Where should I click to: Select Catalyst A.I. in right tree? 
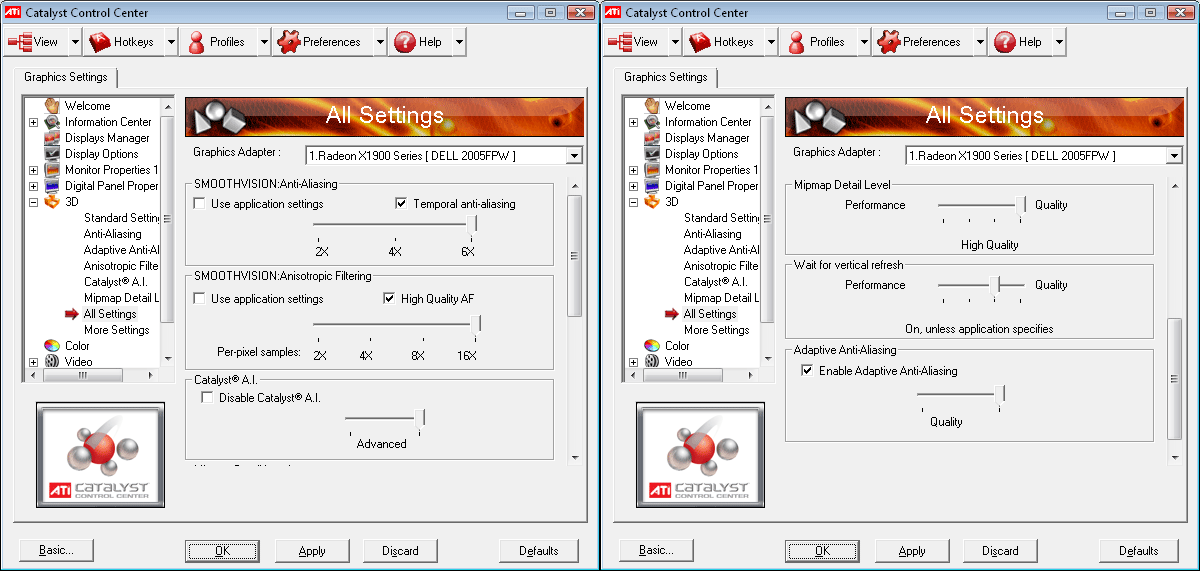[716, 282]
